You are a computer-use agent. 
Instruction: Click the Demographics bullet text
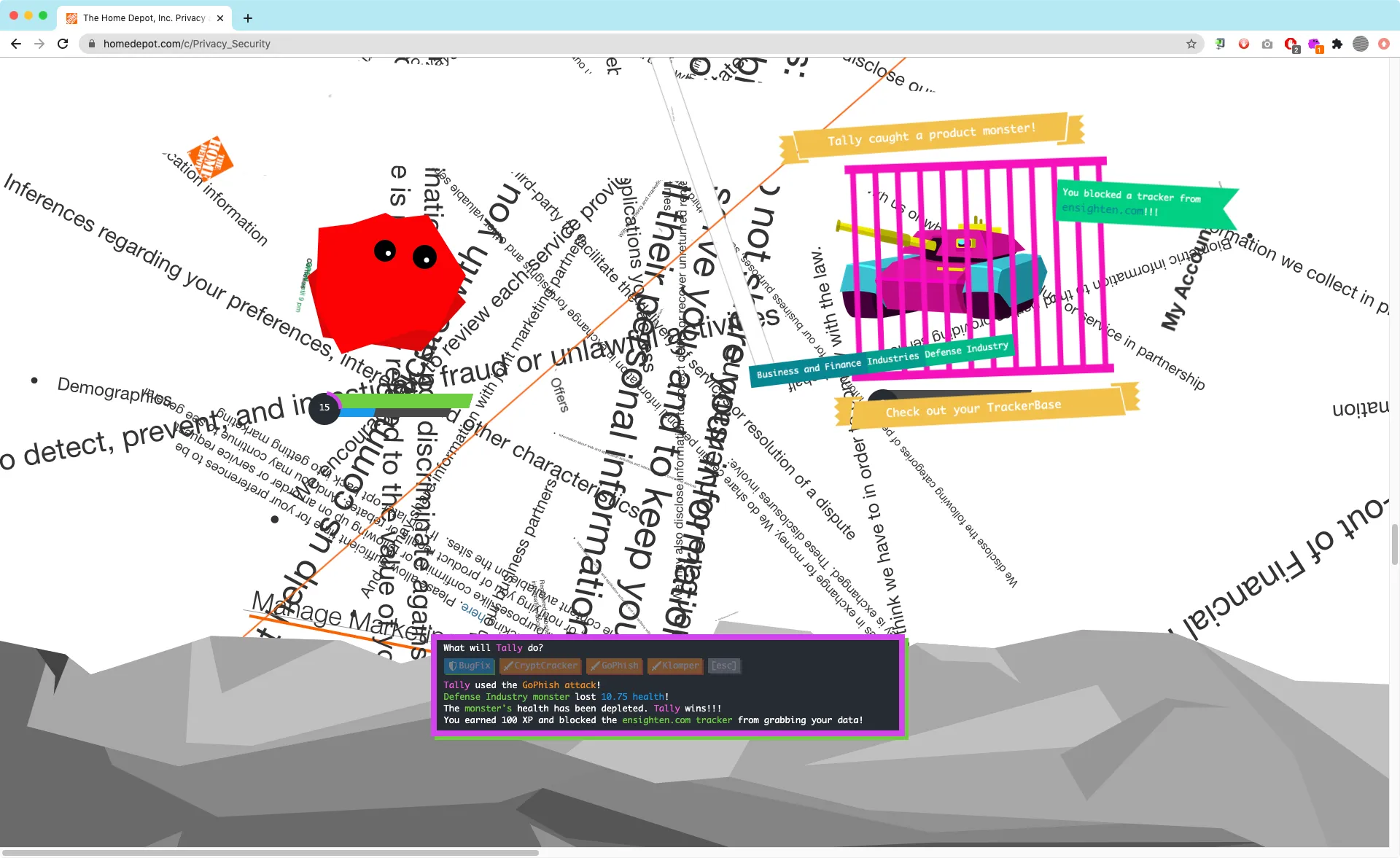tap(114, 390)
